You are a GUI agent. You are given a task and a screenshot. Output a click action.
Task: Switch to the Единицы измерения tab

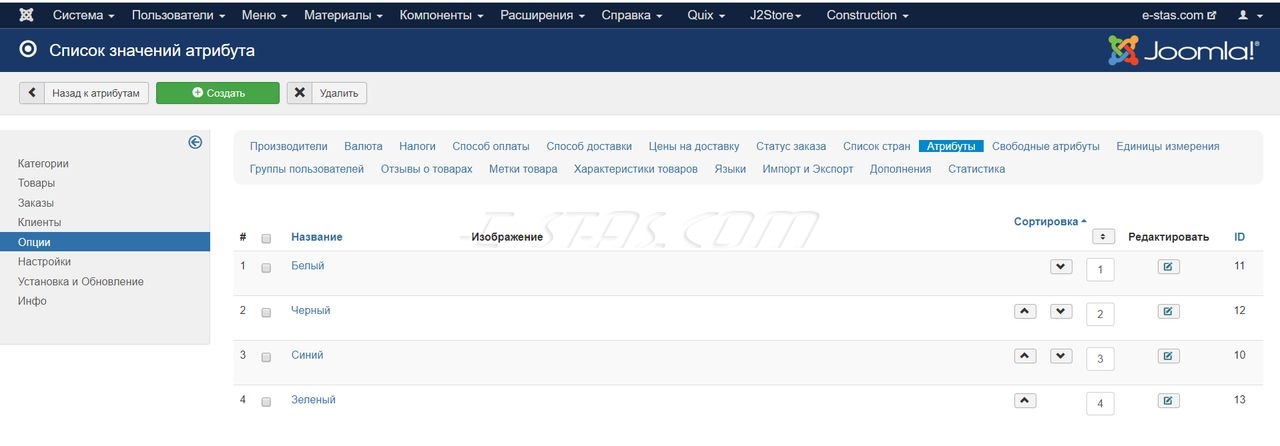(1168, 146)
